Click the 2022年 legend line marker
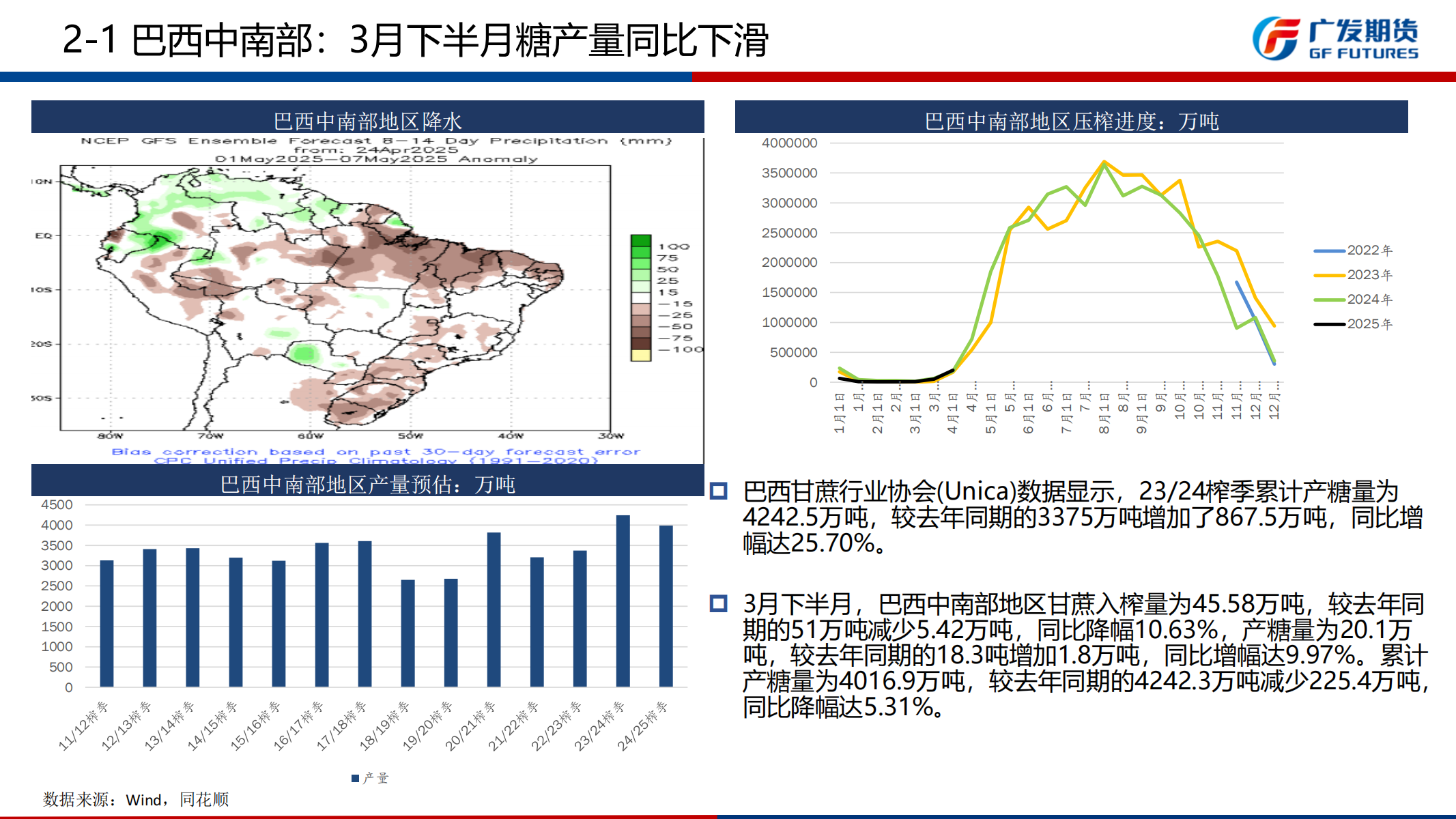 pos(1329,251)
